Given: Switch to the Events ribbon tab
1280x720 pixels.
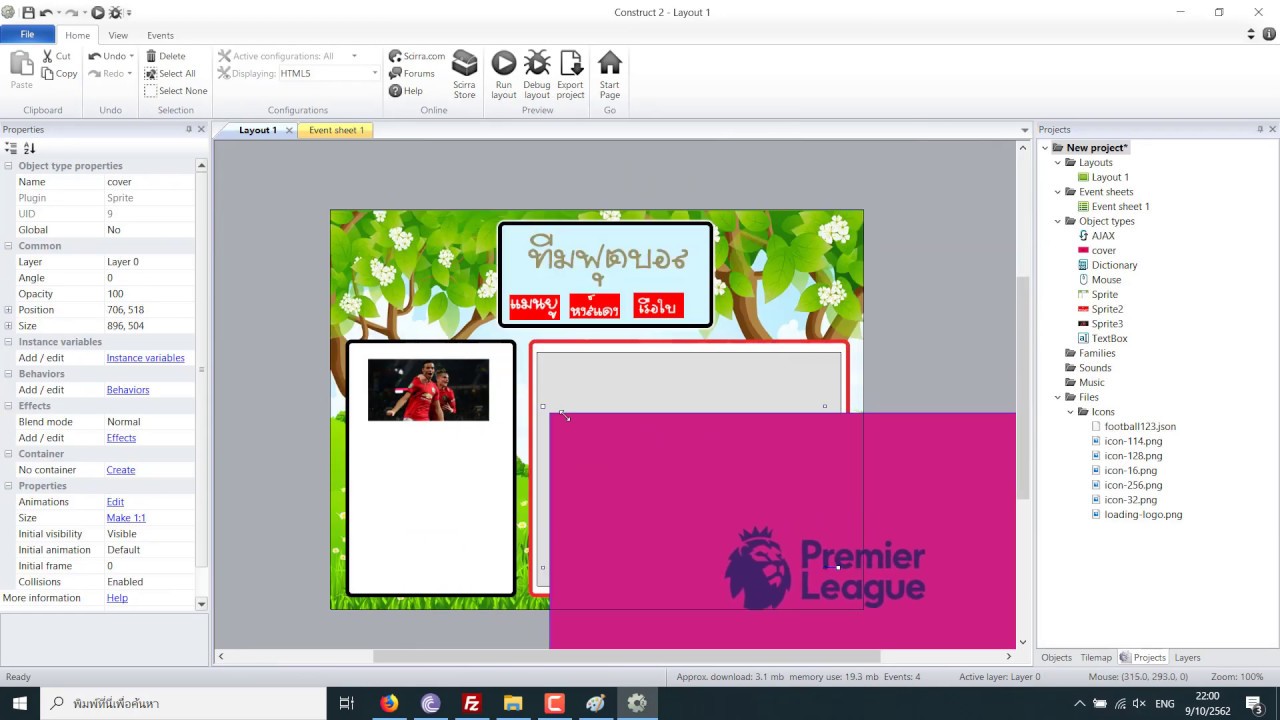Looking at the screenshot, I should [x=160, y=35].
